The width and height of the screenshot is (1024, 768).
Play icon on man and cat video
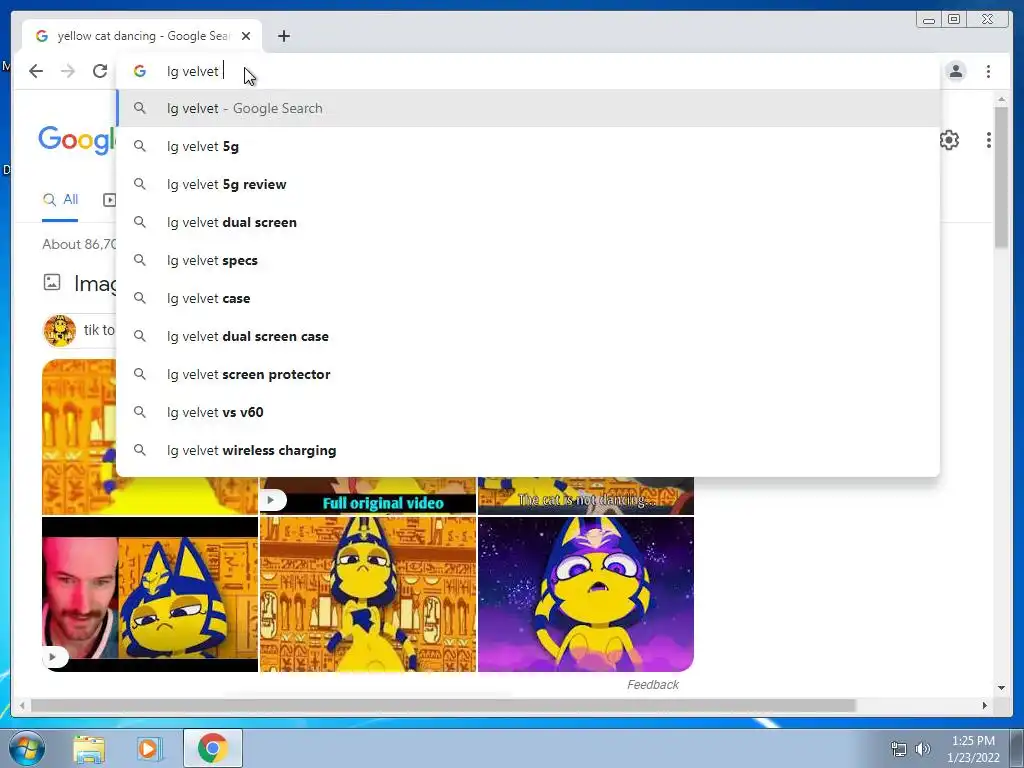(55, 657)
